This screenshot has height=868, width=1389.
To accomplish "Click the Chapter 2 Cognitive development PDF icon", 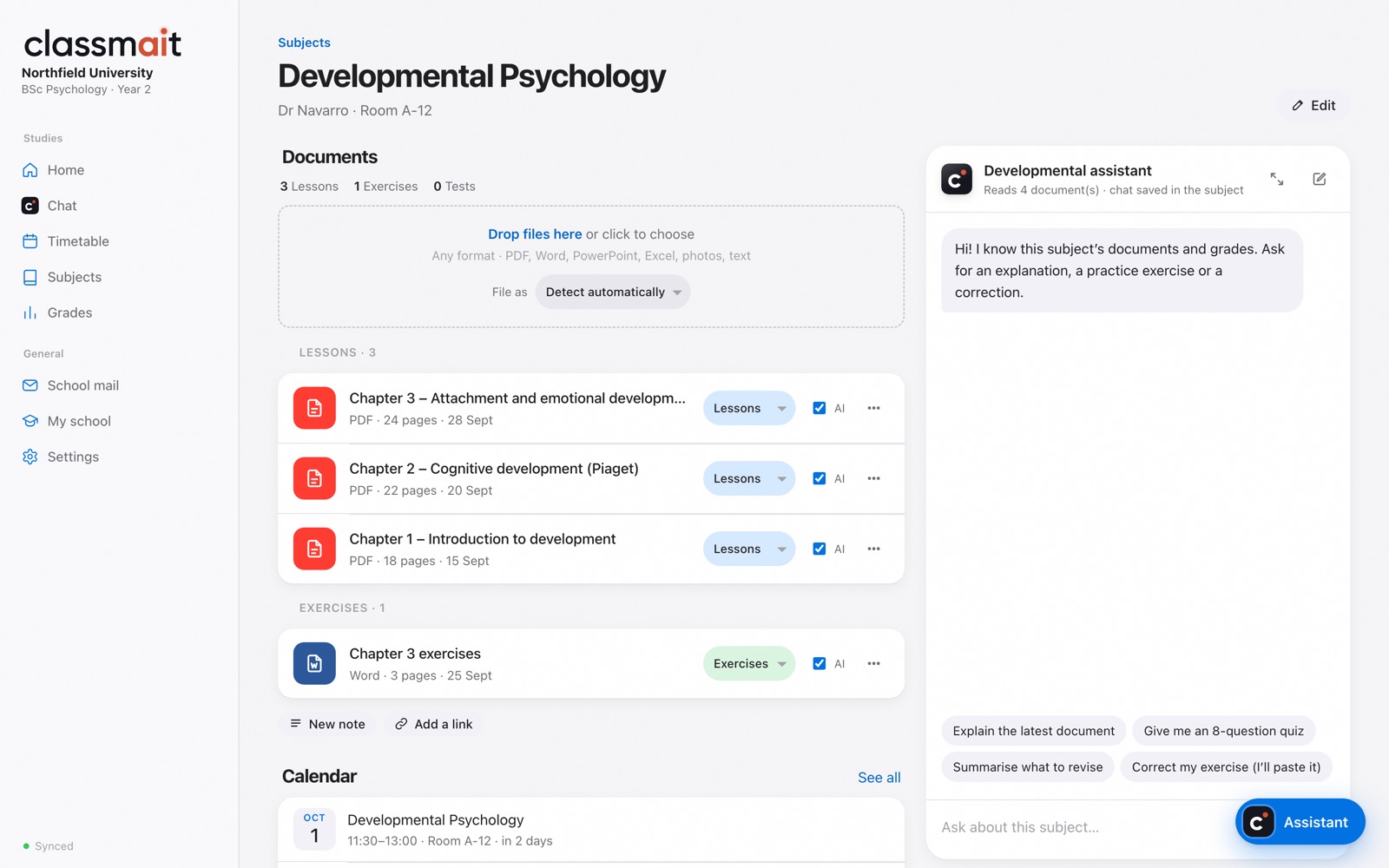I will coord(314,478).
